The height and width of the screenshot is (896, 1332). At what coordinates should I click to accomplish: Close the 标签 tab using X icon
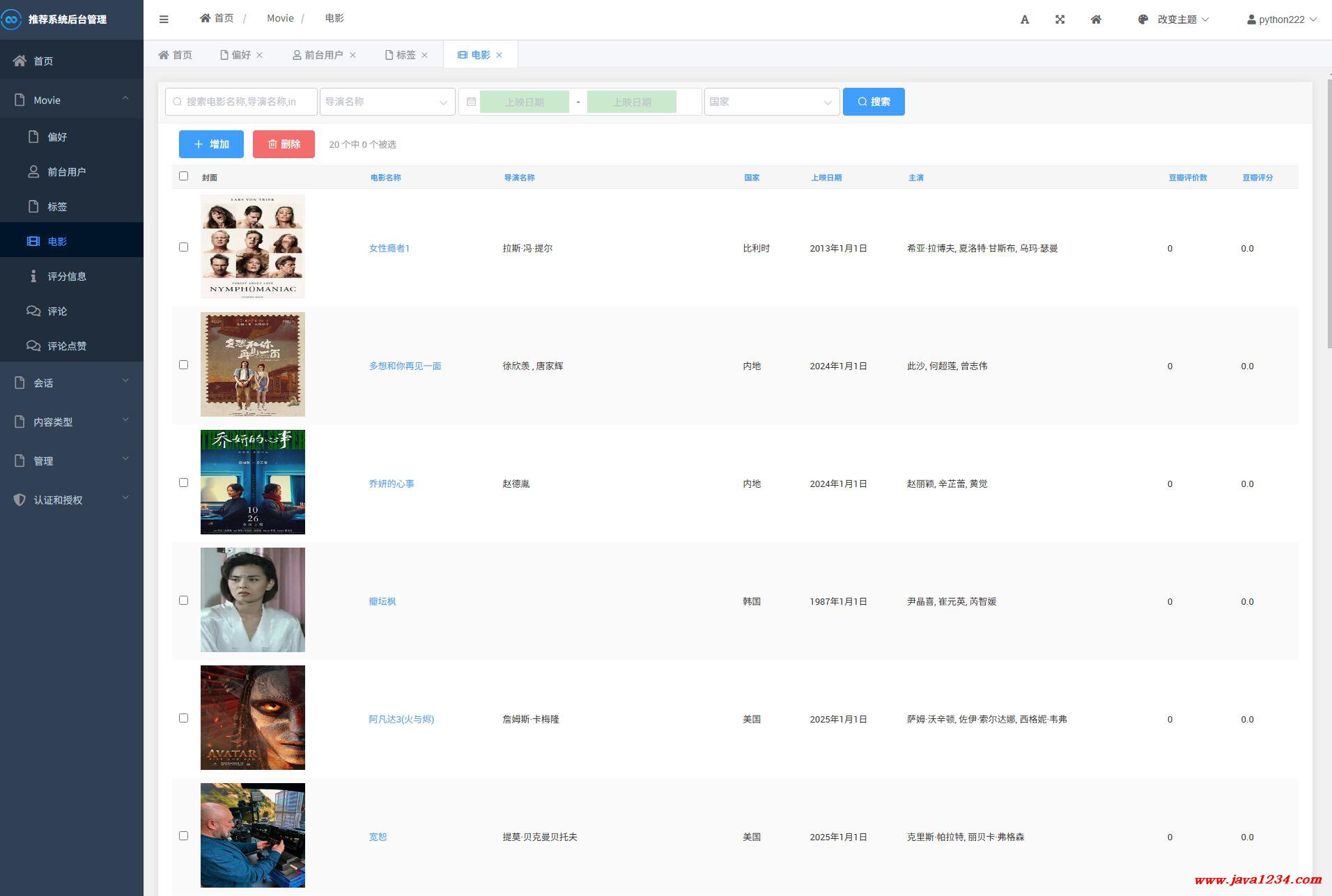click(x=425, y=55)
